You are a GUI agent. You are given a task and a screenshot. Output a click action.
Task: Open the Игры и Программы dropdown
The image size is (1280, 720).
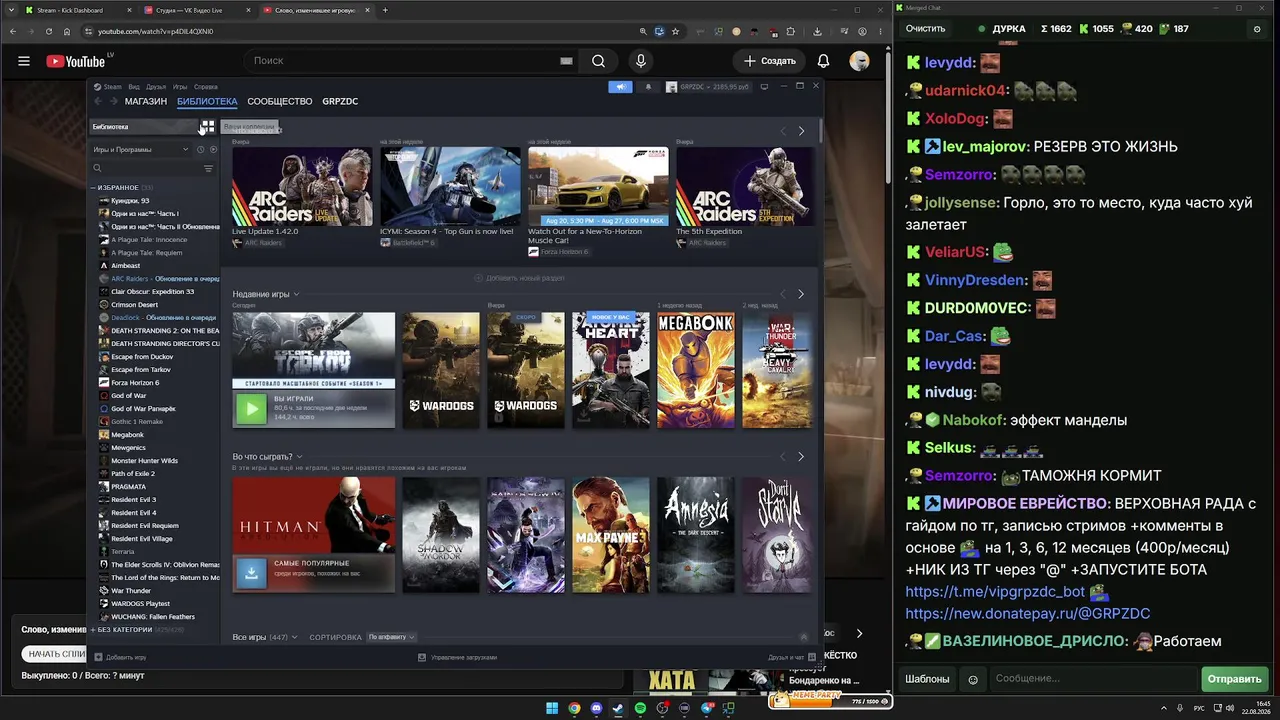tap(140, 150)
